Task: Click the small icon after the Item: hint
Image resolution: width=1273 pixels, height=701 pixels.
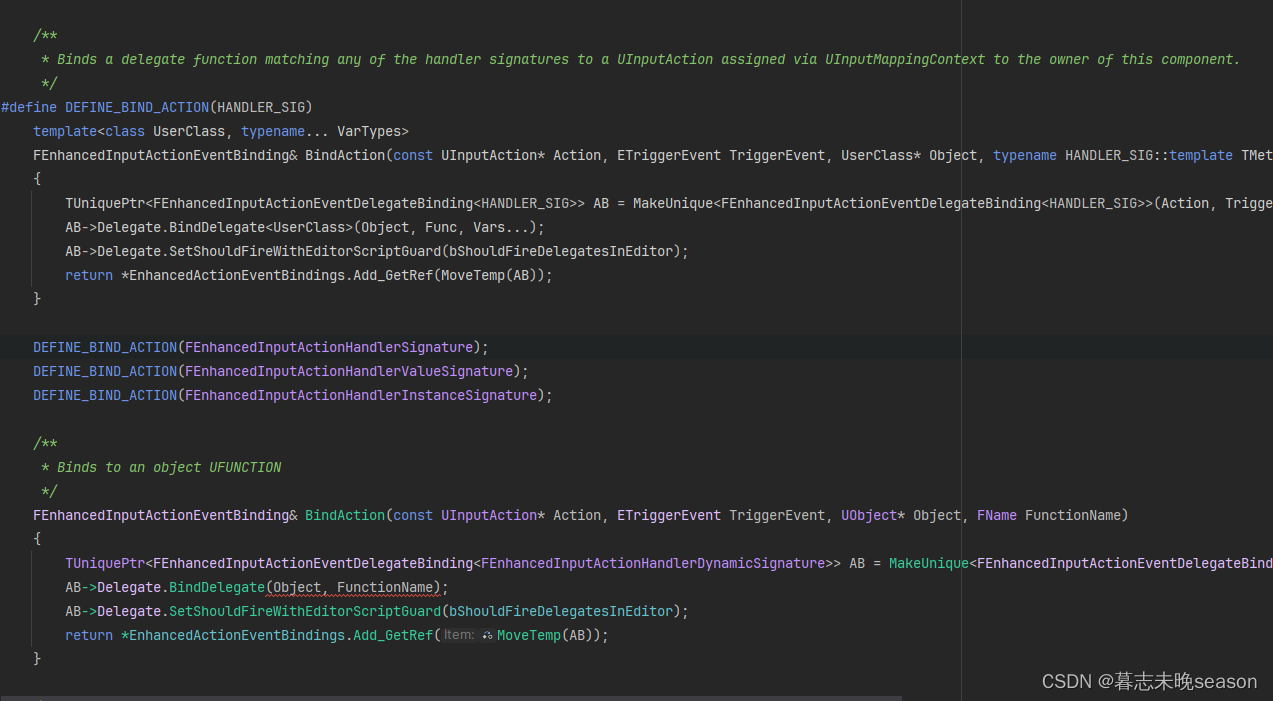Action: click(488, 635)
